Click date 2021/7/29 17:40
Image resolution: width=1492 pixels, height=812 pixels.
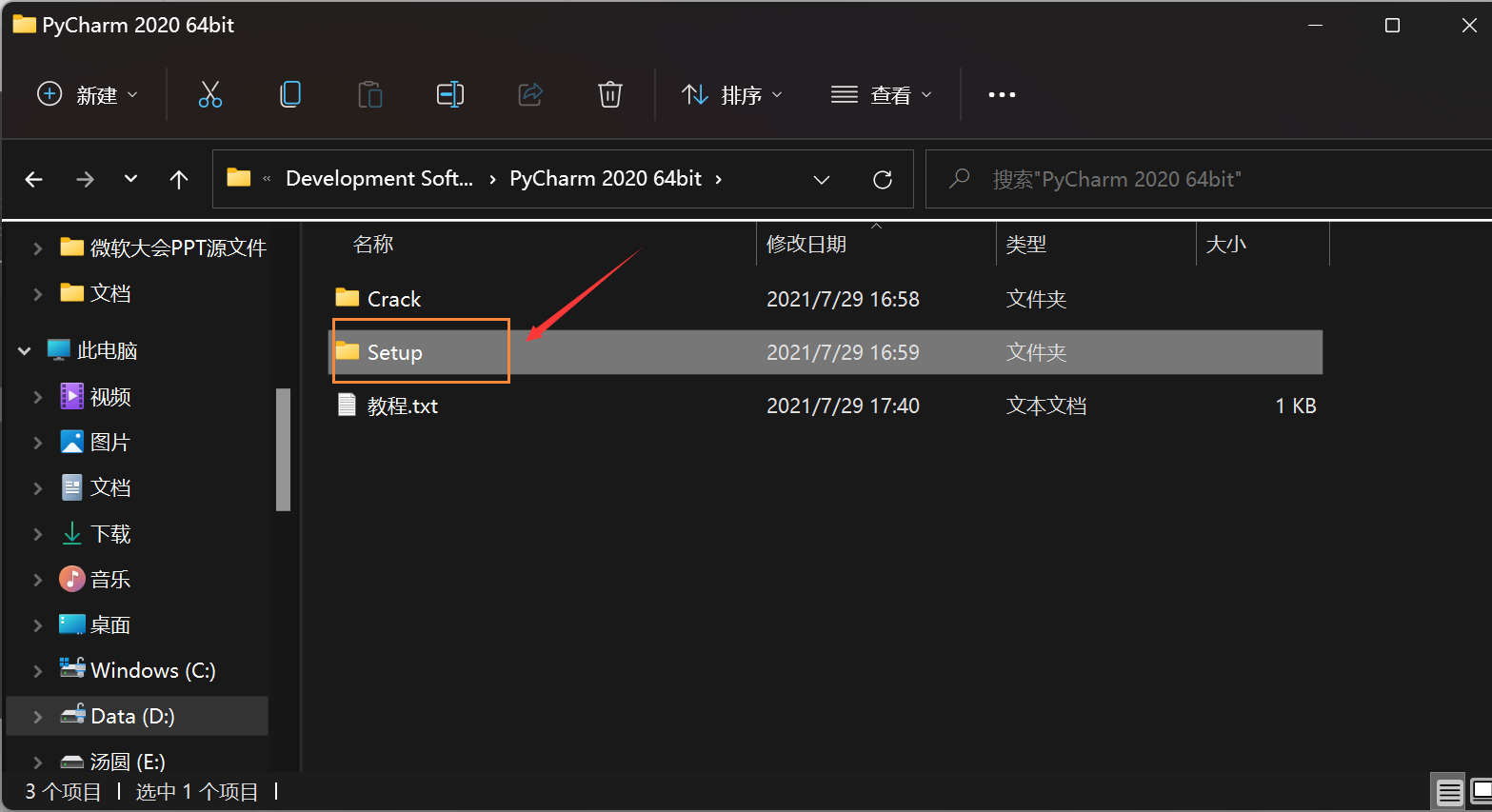[843, 406]
